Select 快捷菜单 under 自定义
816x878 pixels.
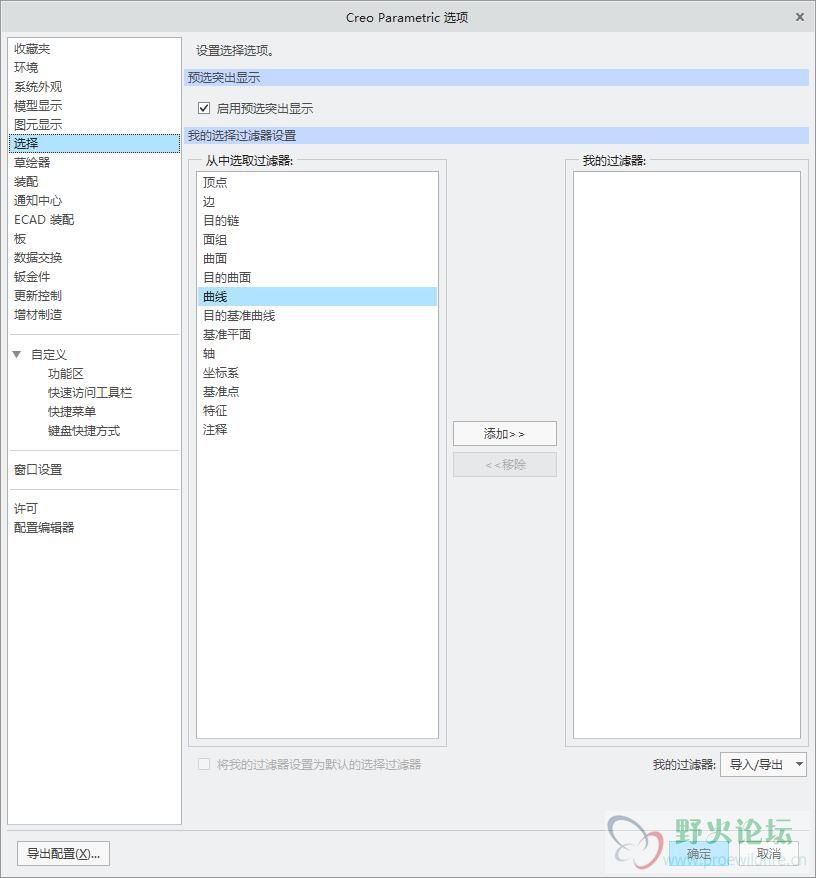tap(72, 412)
